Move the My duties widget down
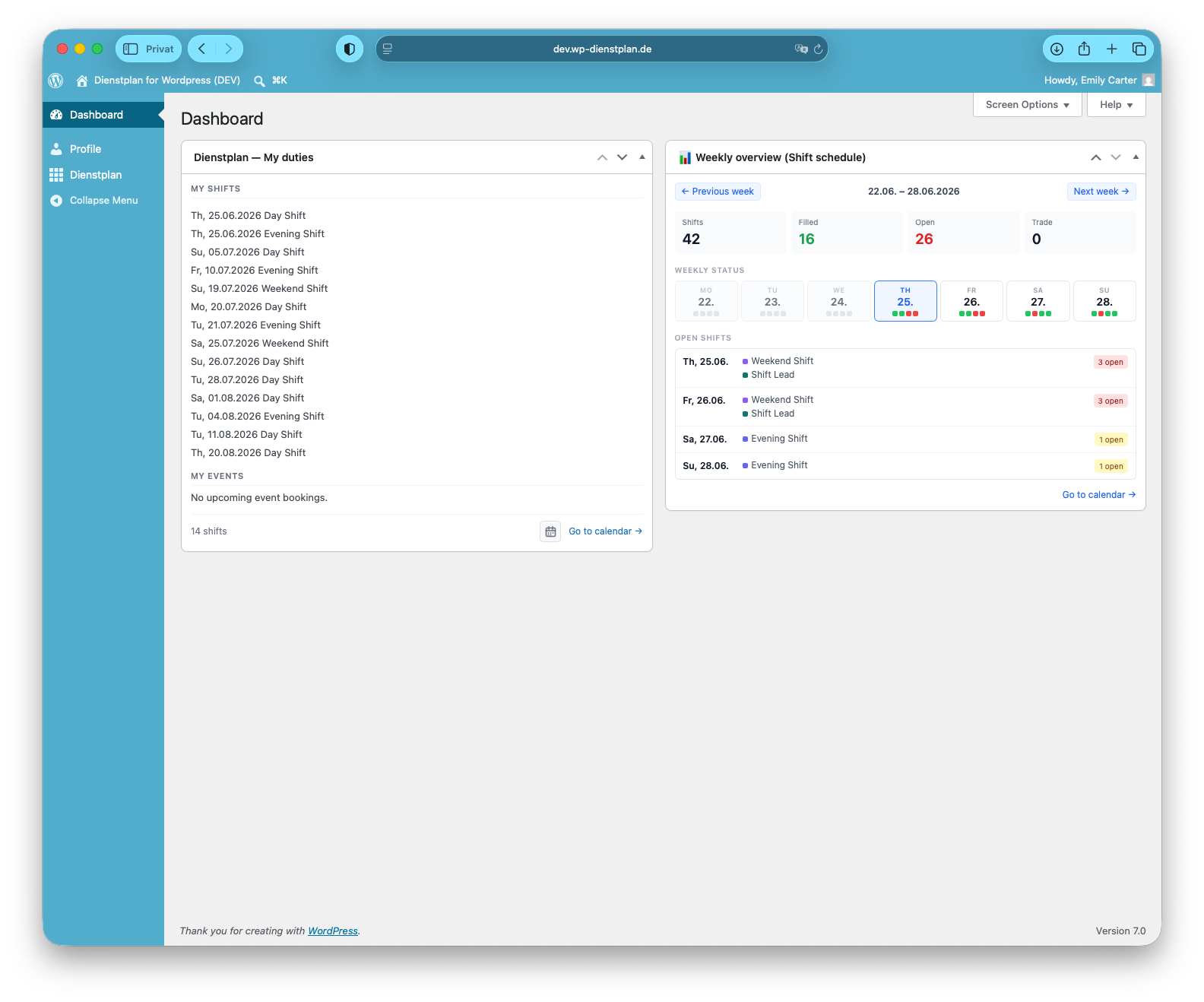 [x=623, y=157]
